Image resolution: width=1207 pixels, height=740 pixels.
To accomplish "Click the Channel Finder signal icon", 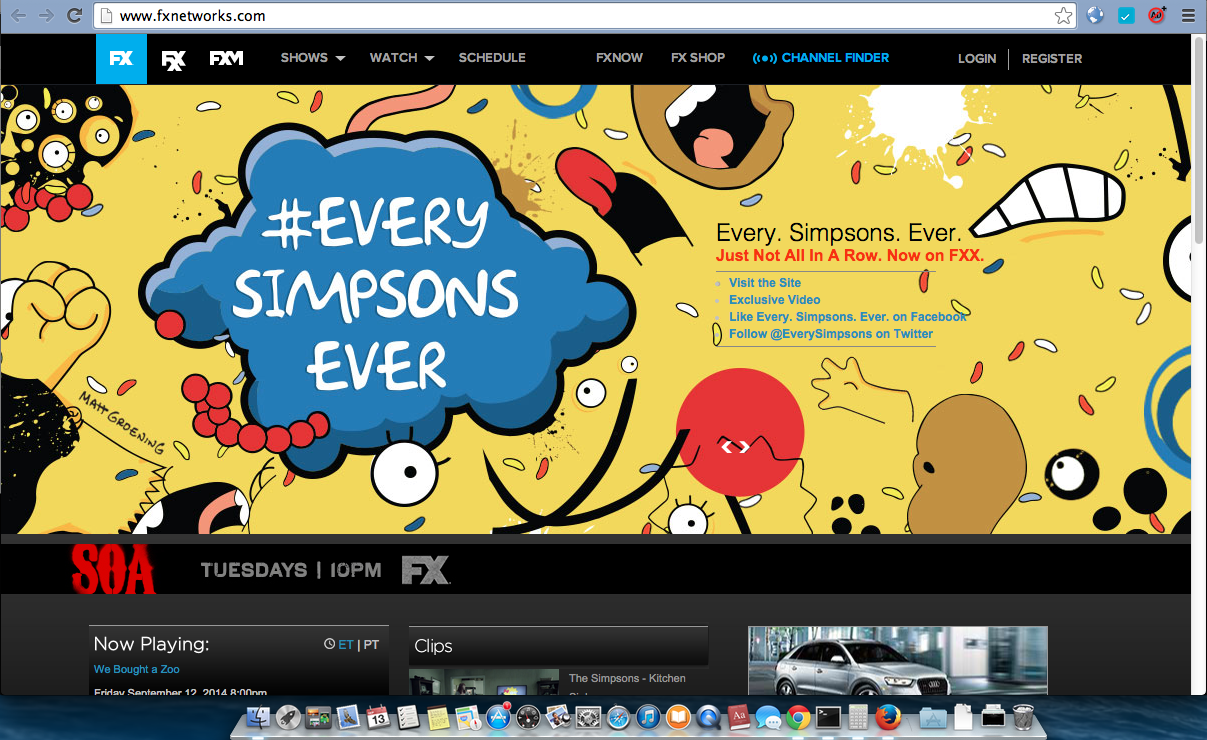I will 764,58.
